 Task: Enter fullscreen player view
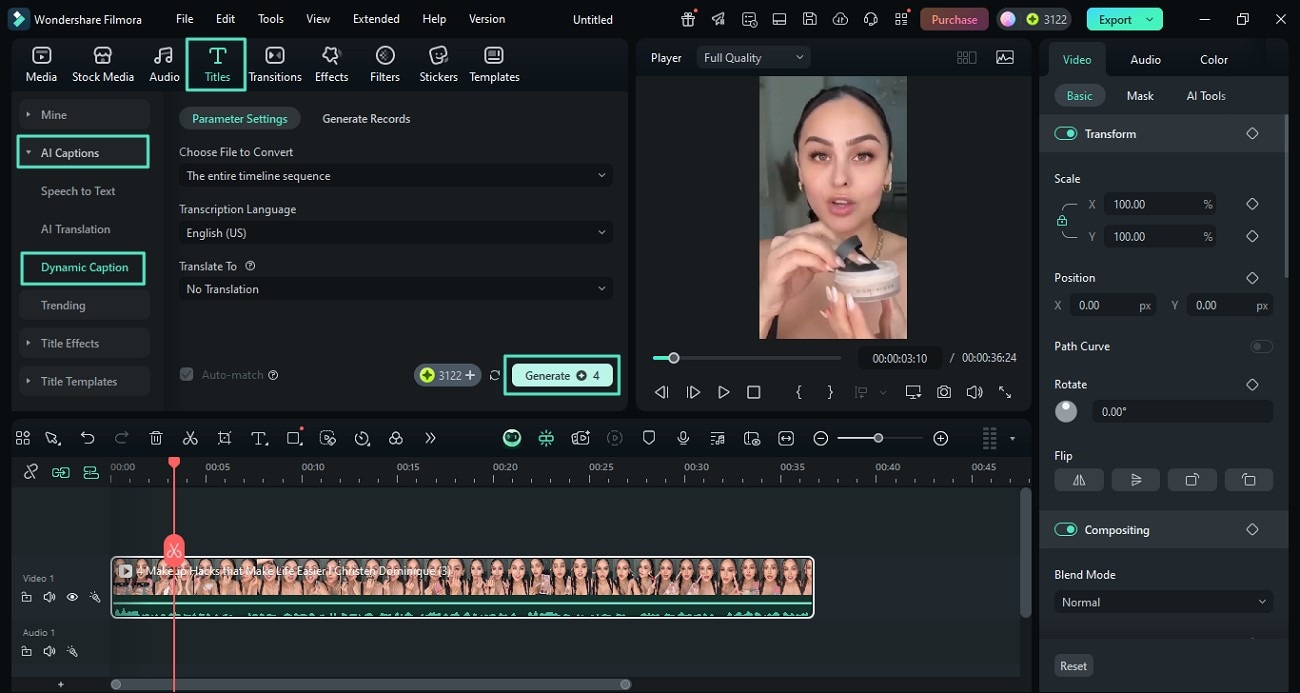[1005, 393]
